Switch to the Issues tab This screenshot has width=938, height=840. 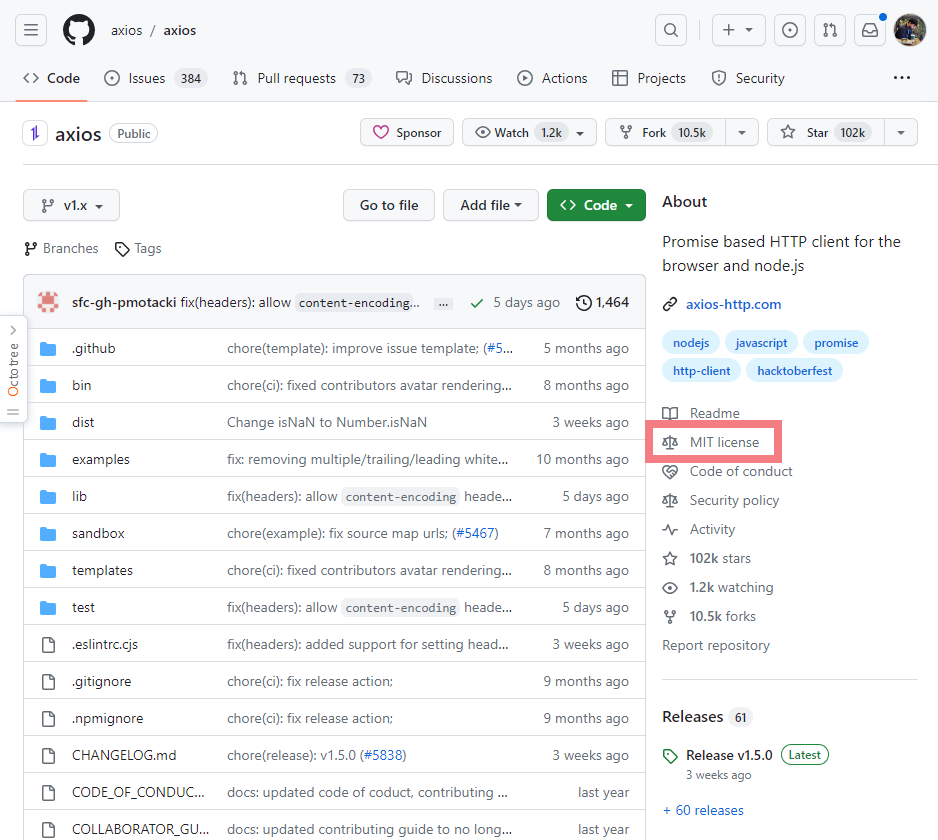tap(156, 78)
